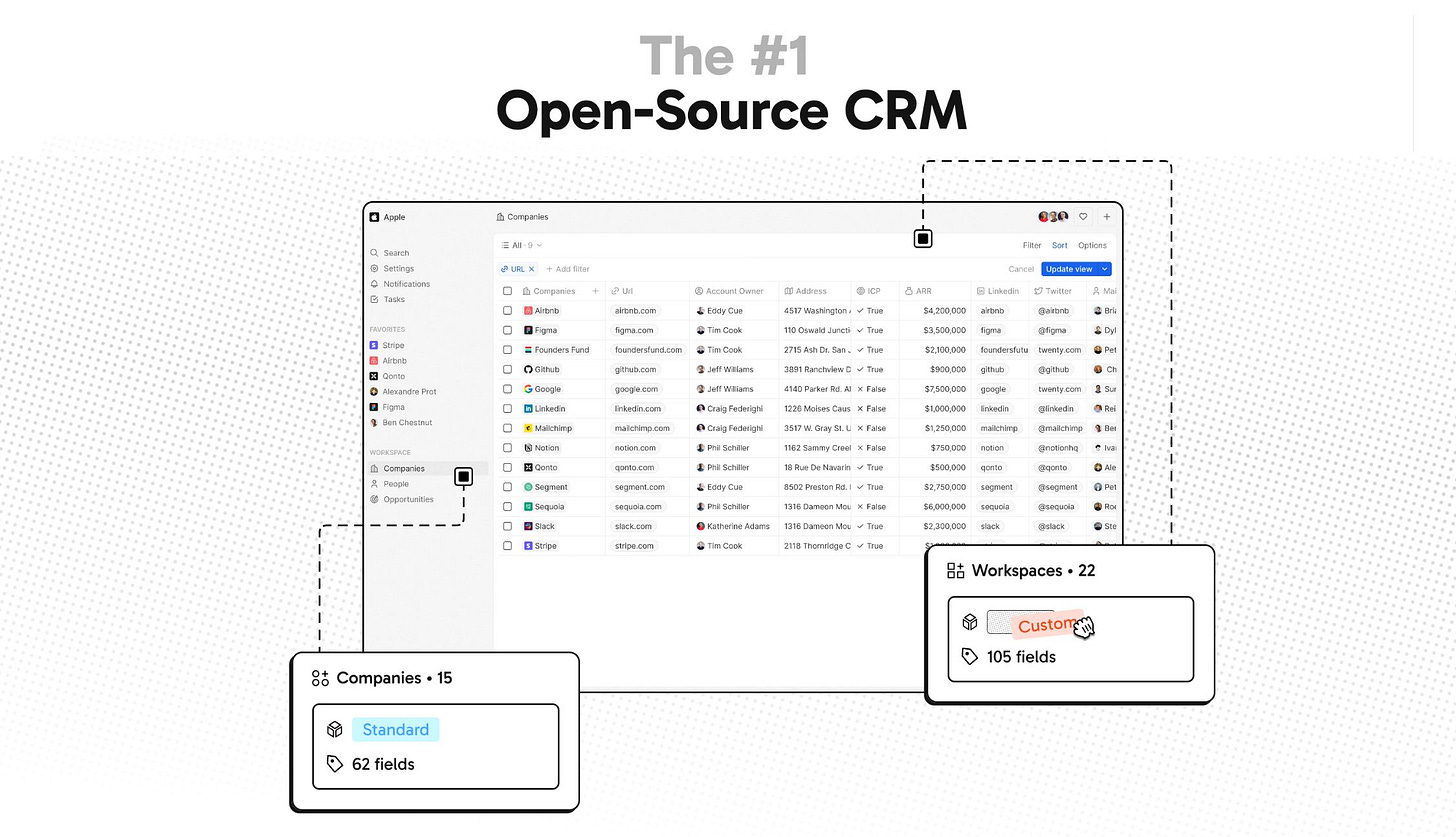Open Alexandre Prot favorite
Screen dimensions: 1456x837
pos(403,391)
